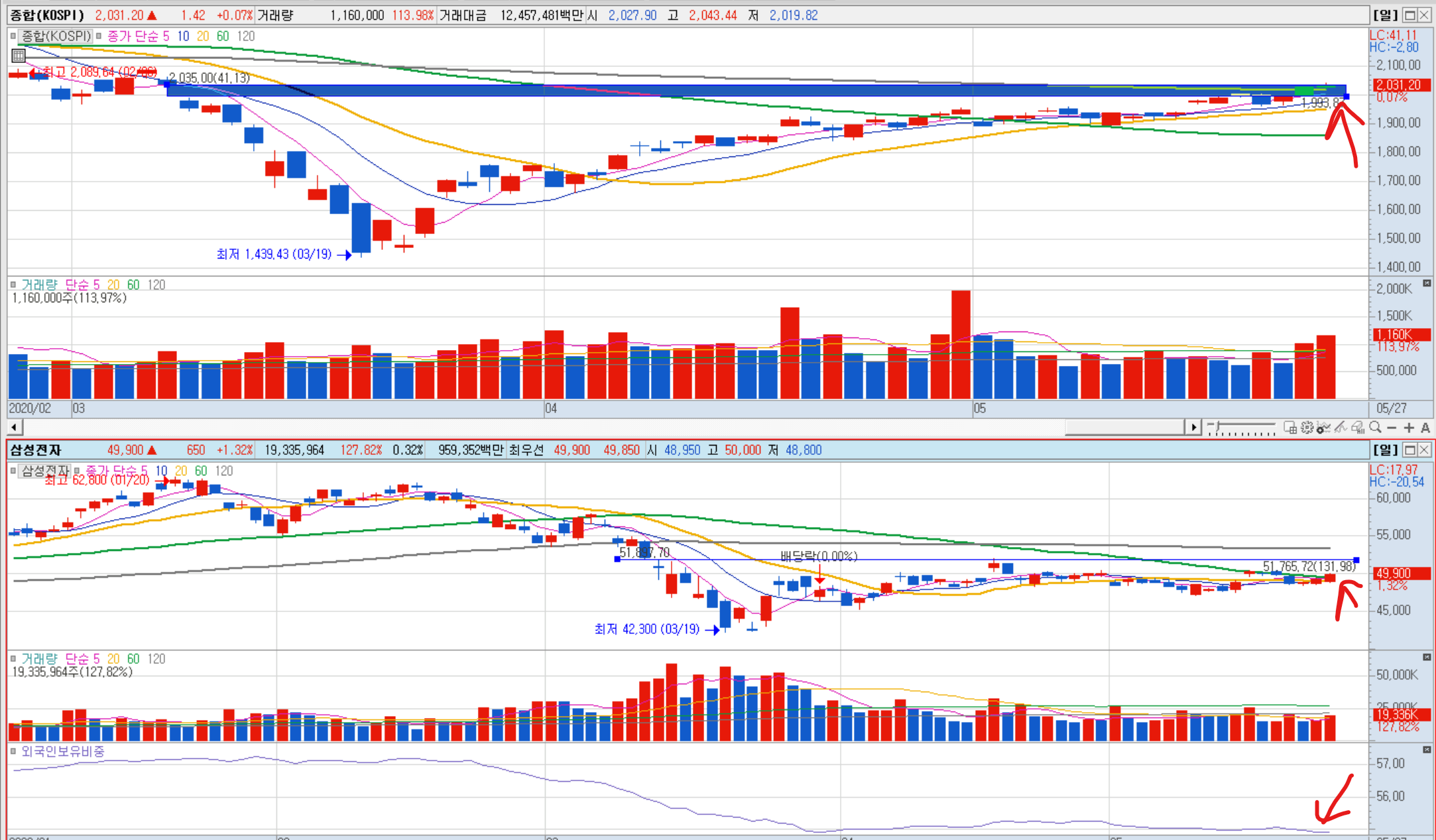Click the 'A' auto-scale icon
The height and width of the screenshot is (840, 1436).
pos(1425,428)
